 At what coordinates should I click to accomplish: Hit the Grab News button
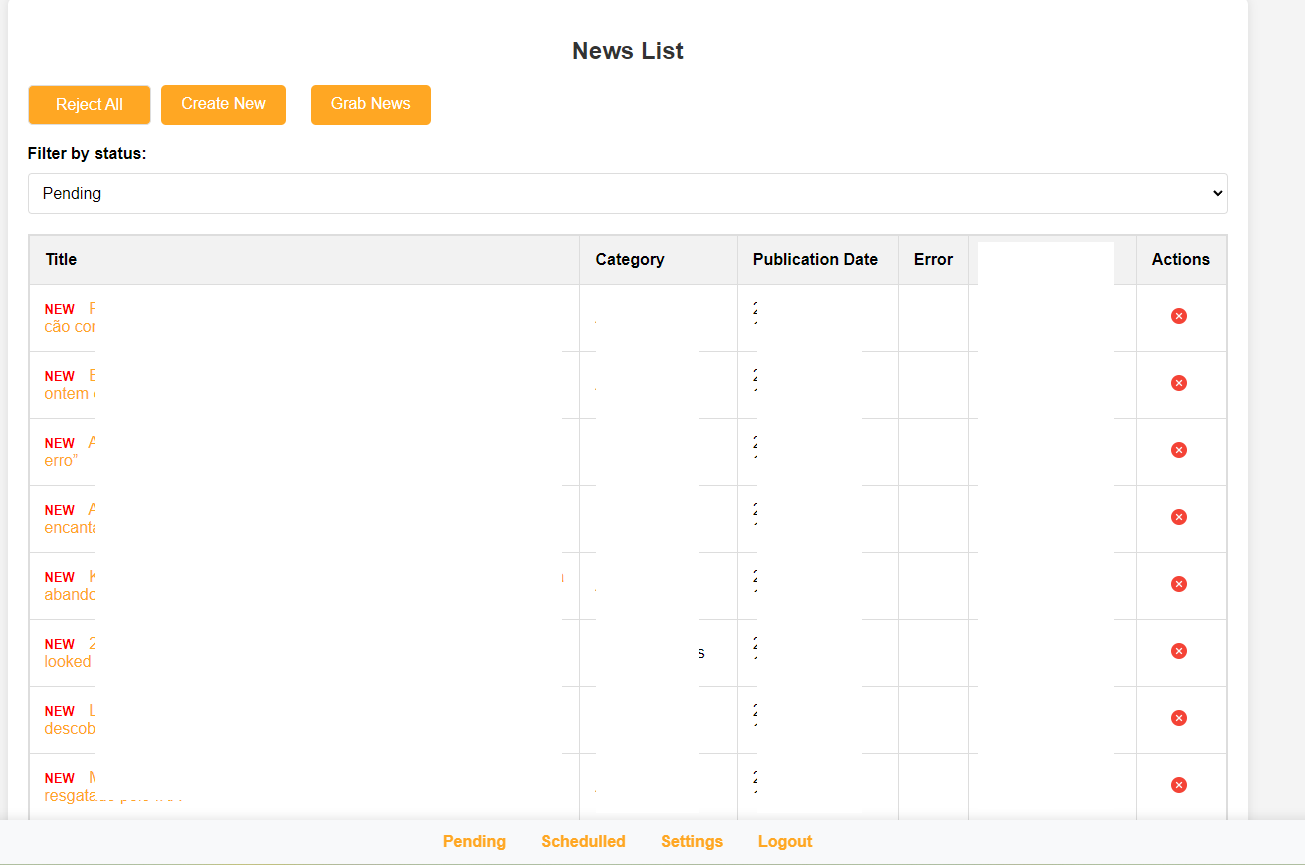[x=370, y=104]
